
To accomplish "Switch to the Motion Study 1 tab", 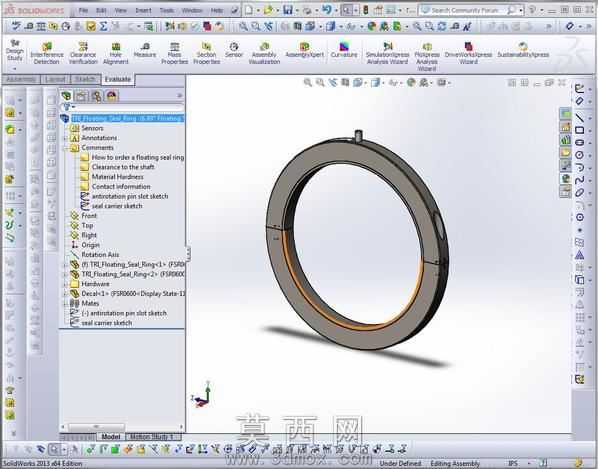I will click(x=152, y=437).
